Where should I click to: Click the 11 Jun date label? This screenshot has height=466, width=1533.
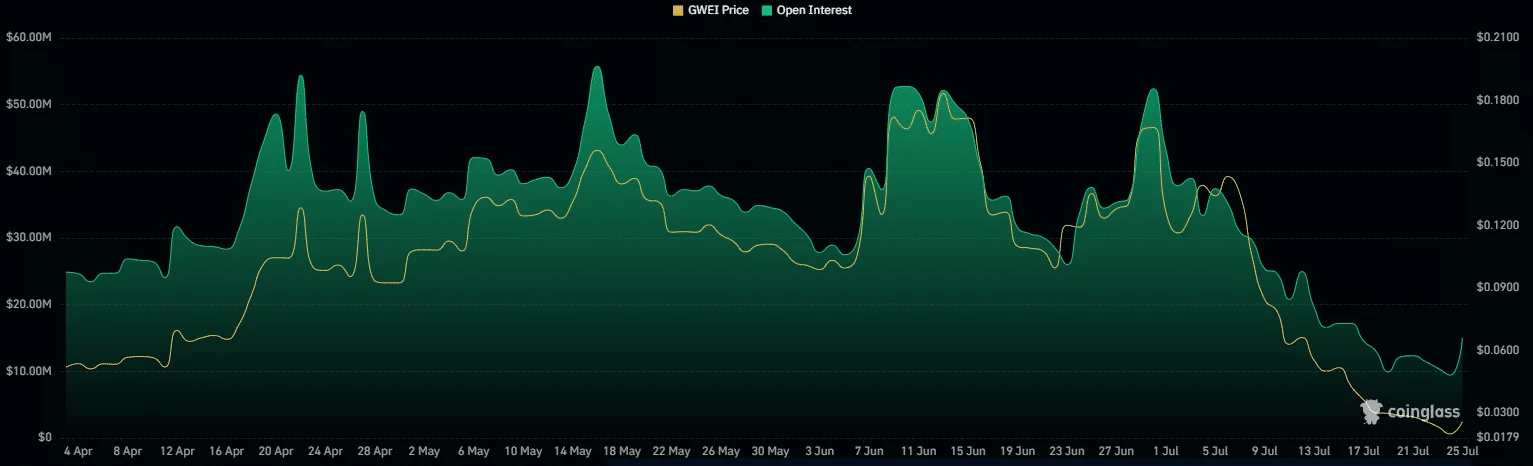coord(919,452)
